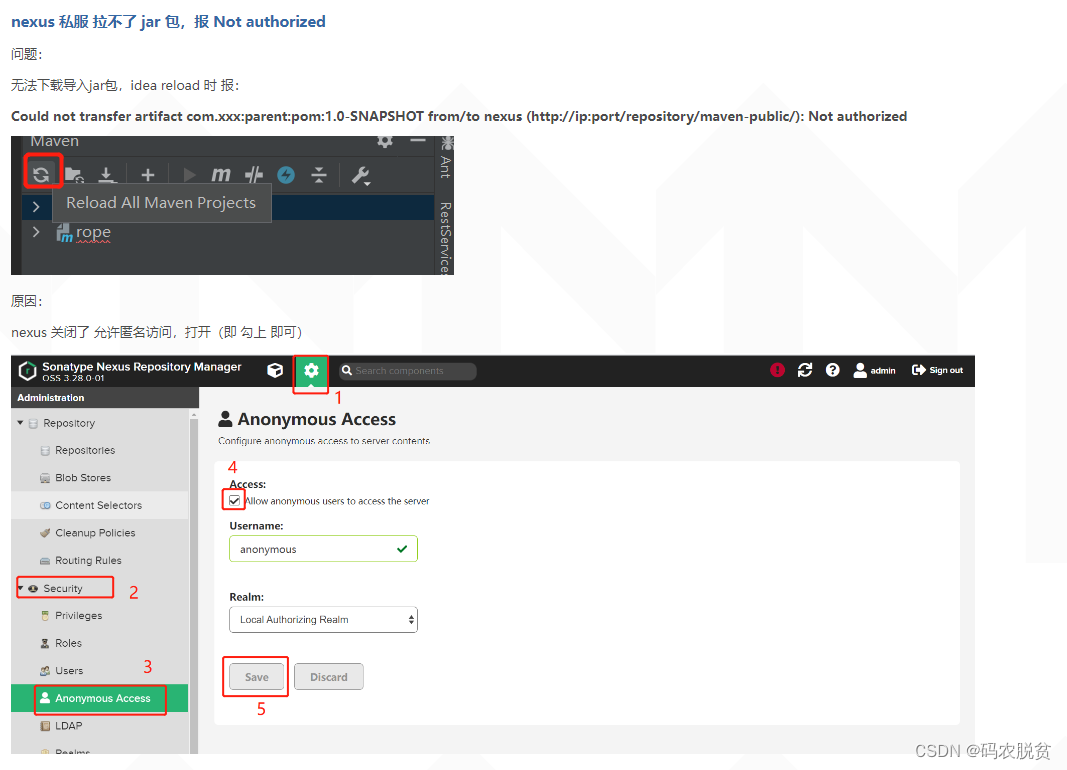Toggle Skip Tests mode icon

[254, 175]
